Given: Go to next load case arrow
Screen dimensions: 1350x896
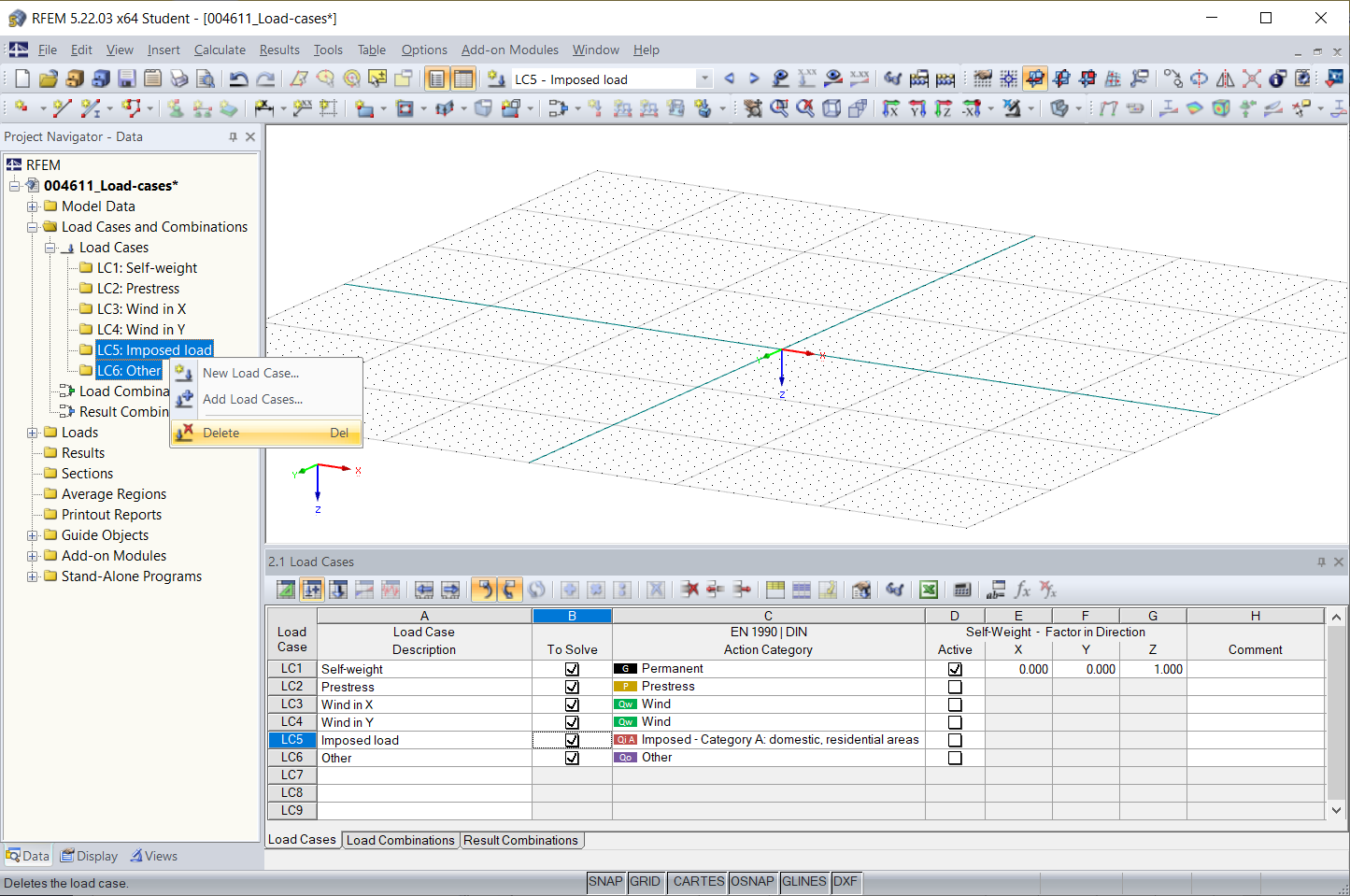Looking at the screenshot, I should (x=754, y=79).
